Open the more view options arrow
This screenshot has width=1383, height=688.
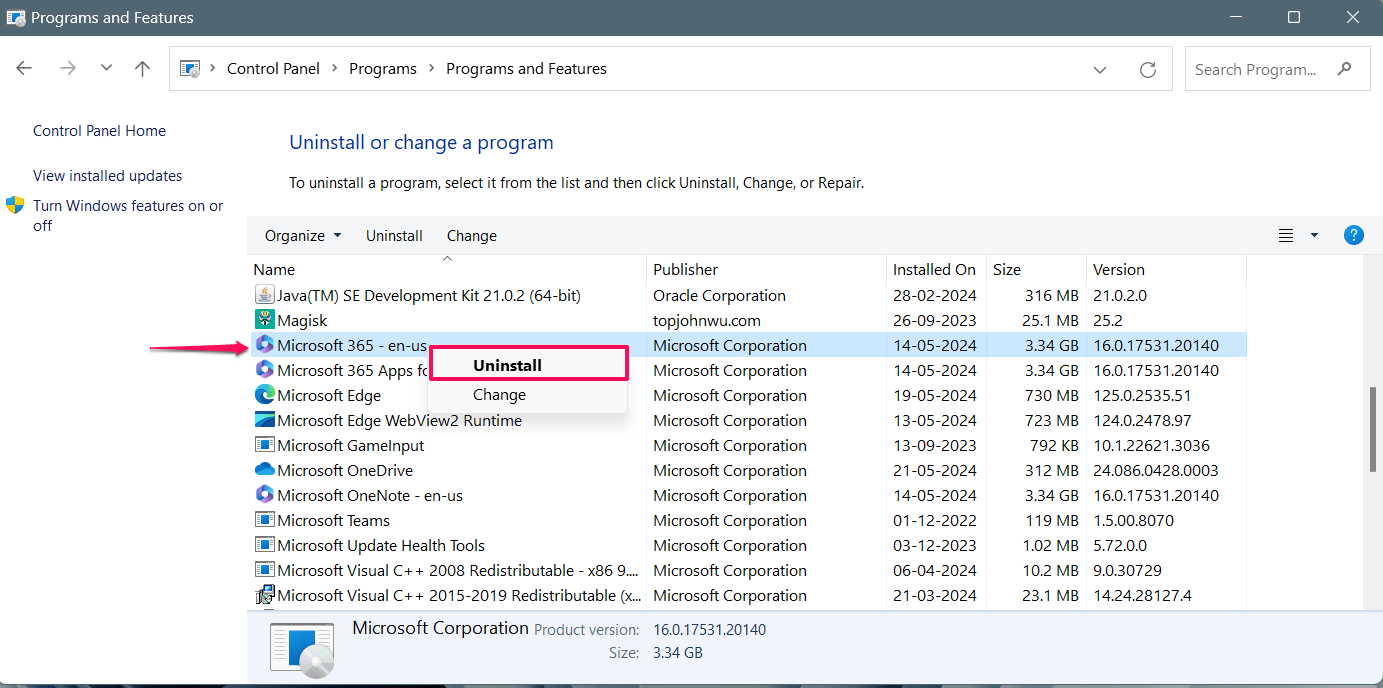(1314, 236)
